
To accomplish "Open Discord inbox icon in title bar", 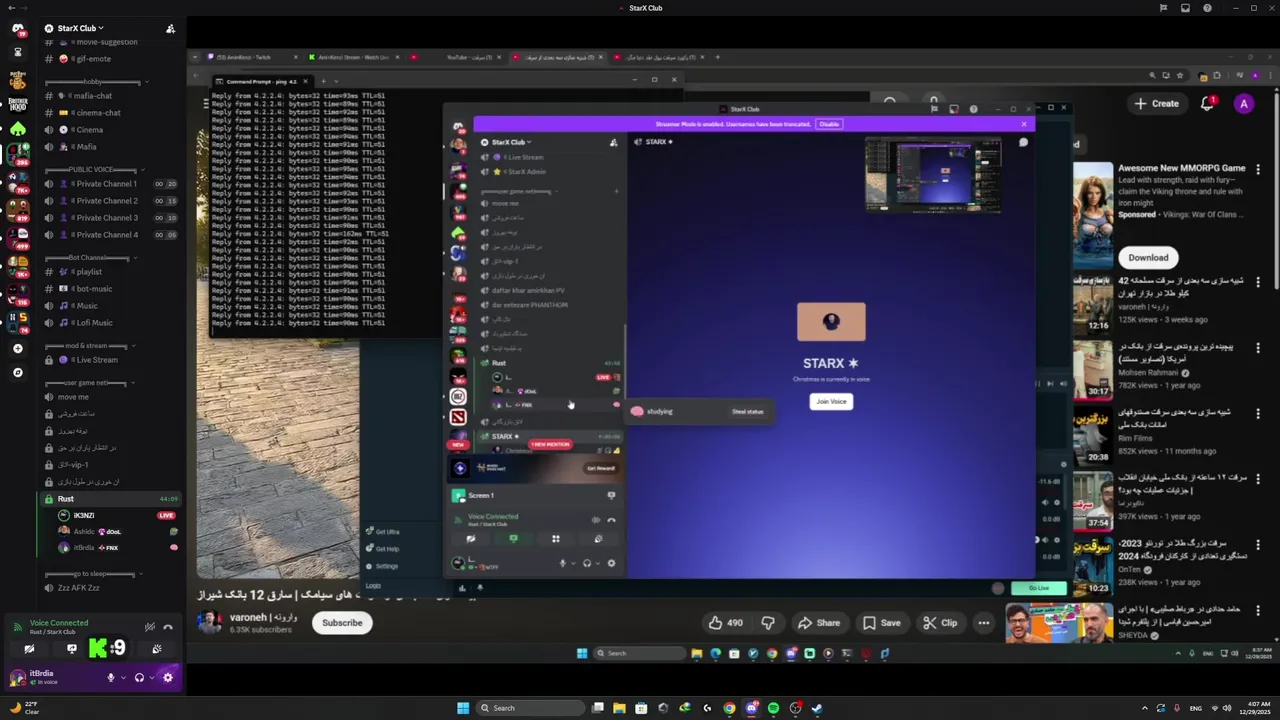I will coord(1185,8).
